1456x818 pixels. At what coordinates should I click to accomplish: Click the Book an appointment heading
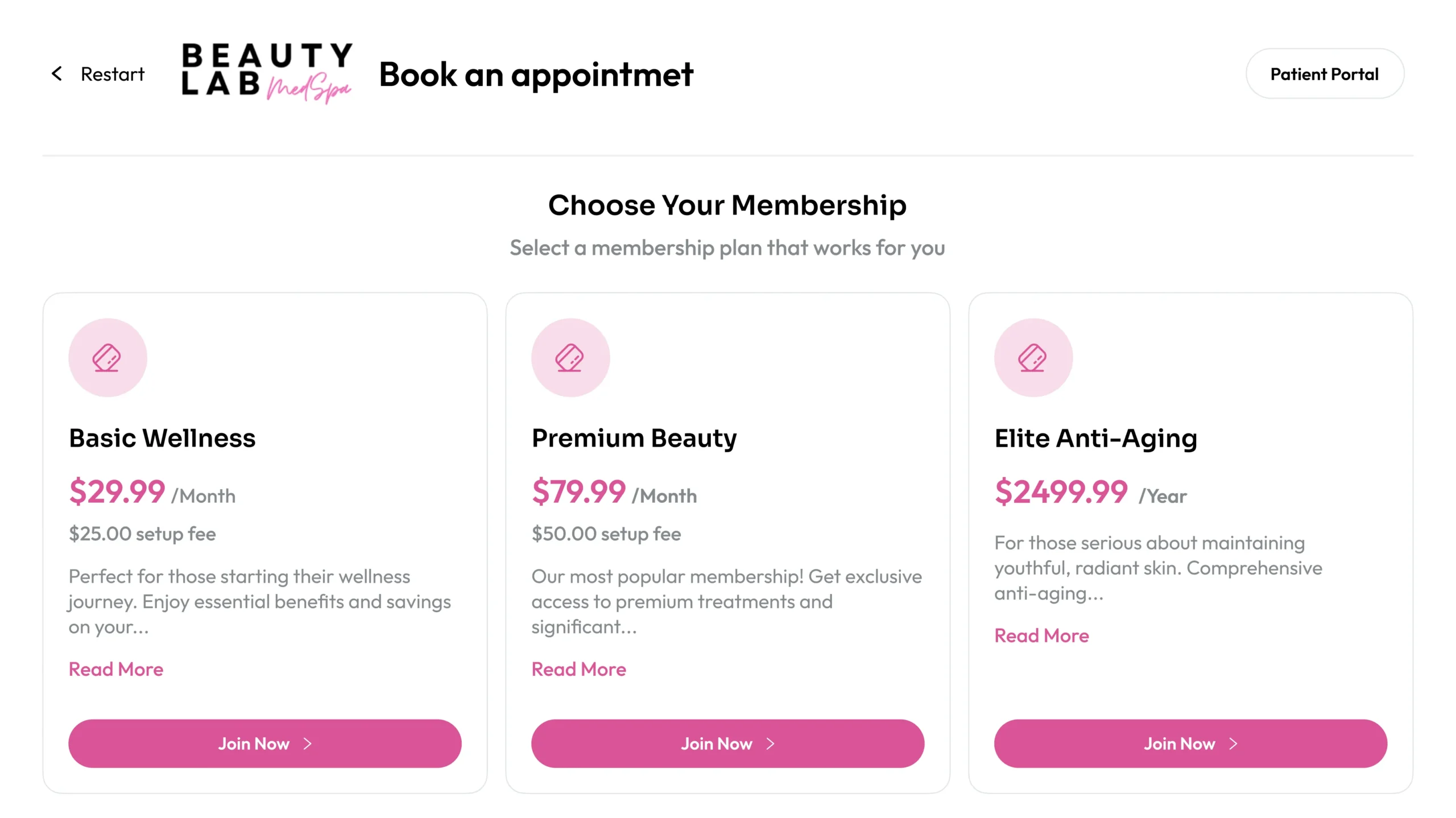coord(536,75)
